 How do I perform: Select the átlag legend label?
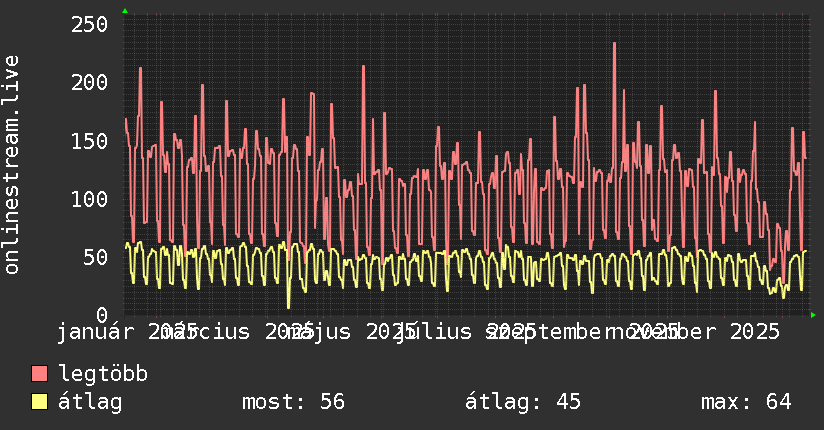[90, 402]
